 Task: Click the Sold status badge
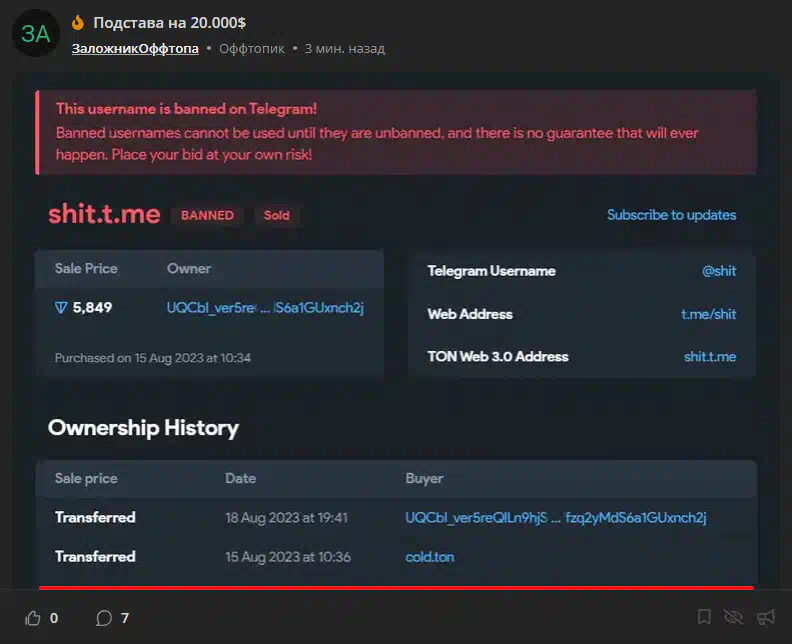tap(277, 215)
